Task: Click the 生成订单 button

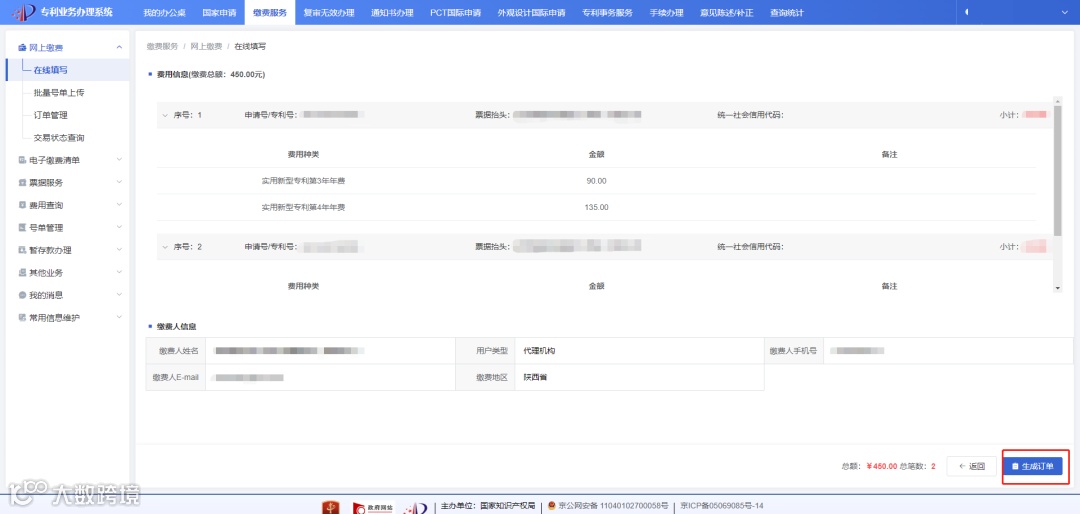Action: pos(1032,466)
